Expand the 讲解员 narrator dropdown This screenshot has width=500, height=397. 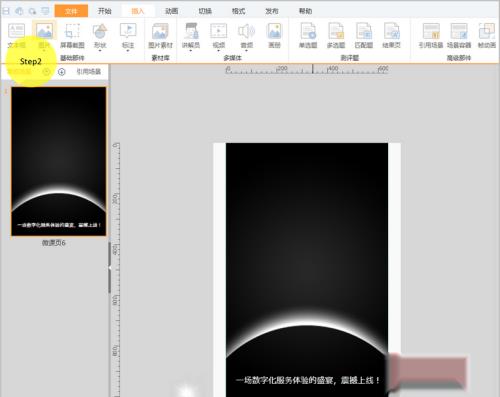pos(191,37)
